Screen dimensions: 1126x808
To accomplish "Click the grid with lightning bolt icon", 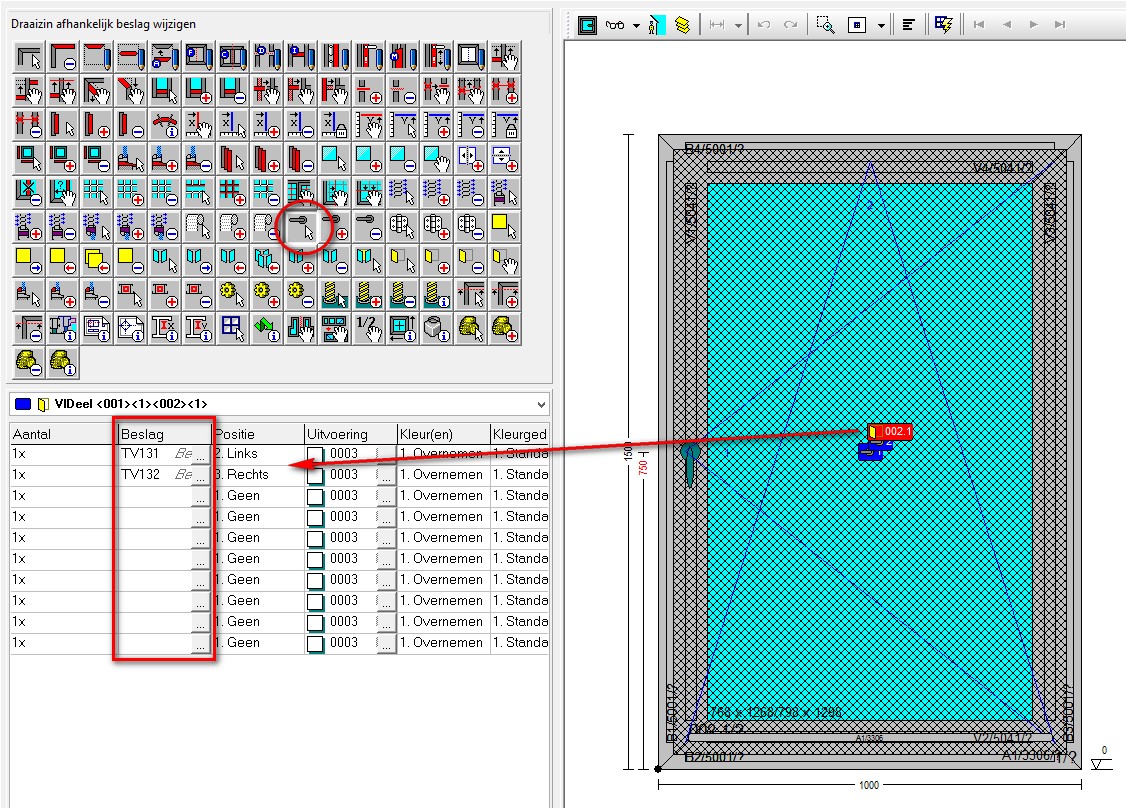I will click(x=944, y=25).
